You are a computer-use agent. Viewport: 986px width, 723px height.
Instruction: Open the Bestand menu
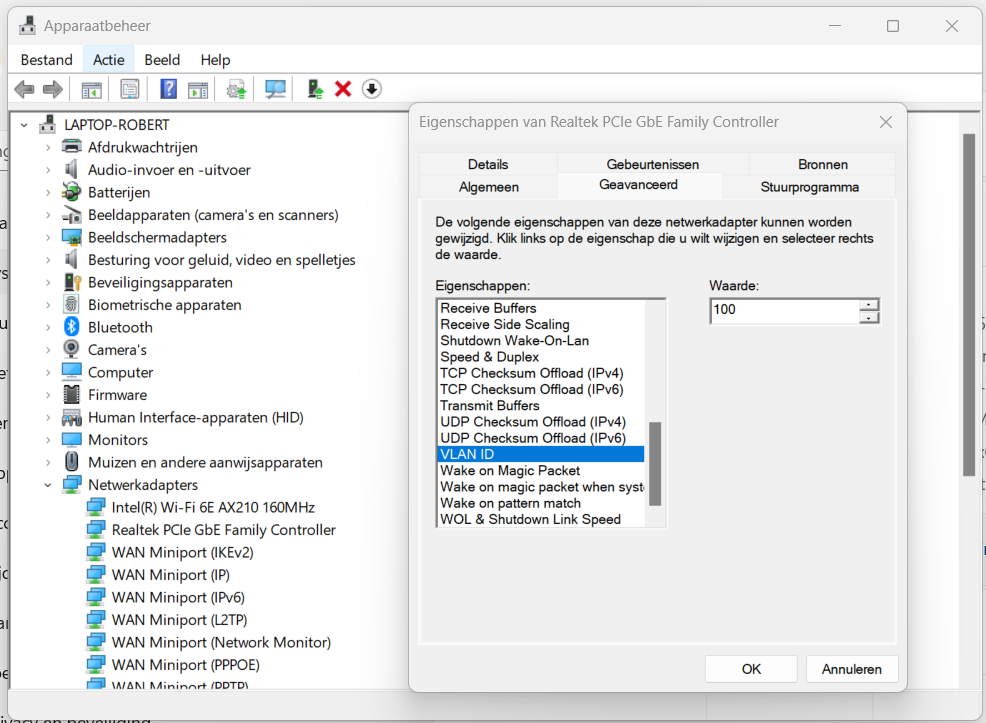[x=47, y=60]
